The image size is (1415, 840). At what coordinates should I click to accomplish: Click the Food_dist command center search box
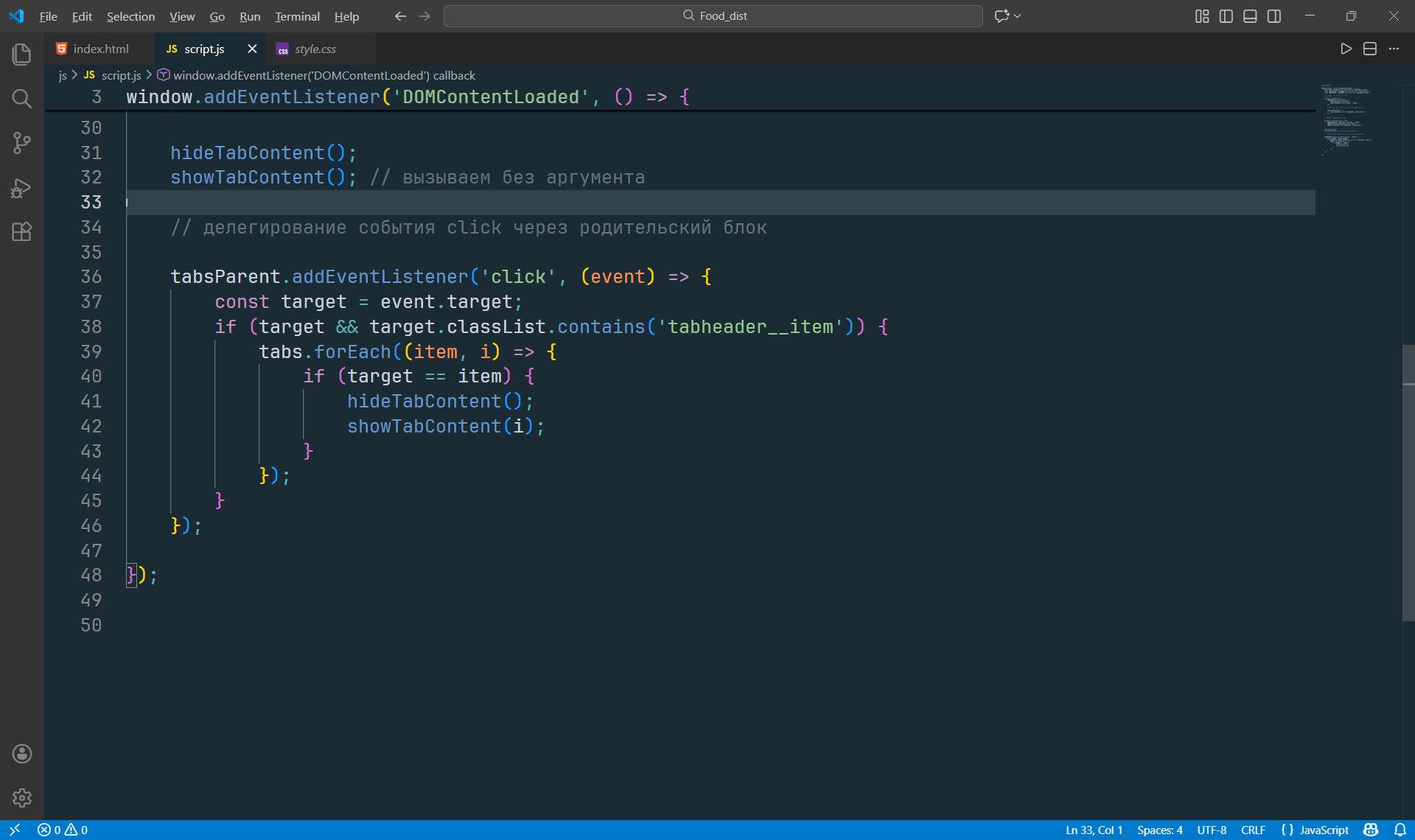click(713, 16)
